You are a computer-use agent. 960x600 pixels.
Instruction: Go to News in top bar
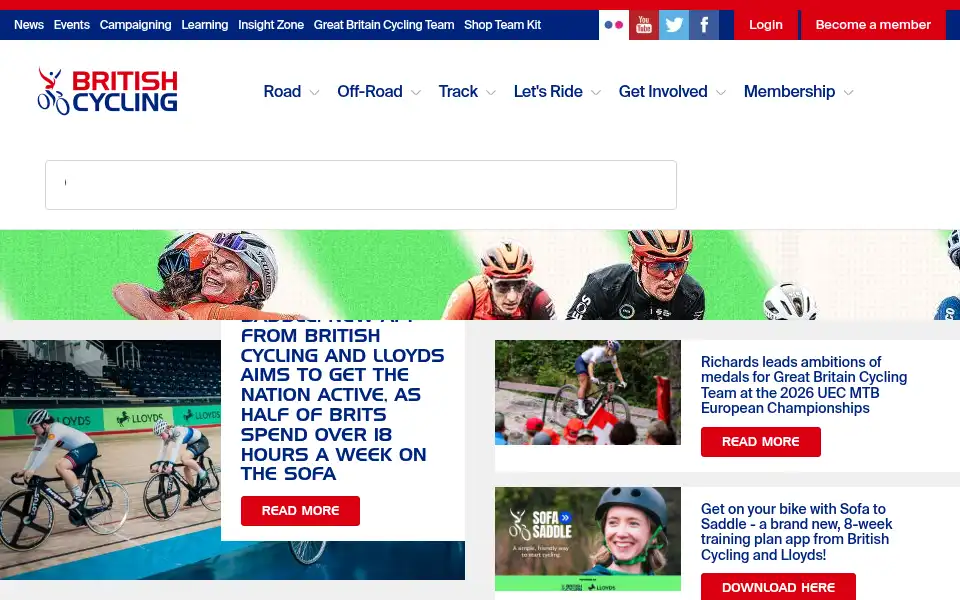pos(29,25)
